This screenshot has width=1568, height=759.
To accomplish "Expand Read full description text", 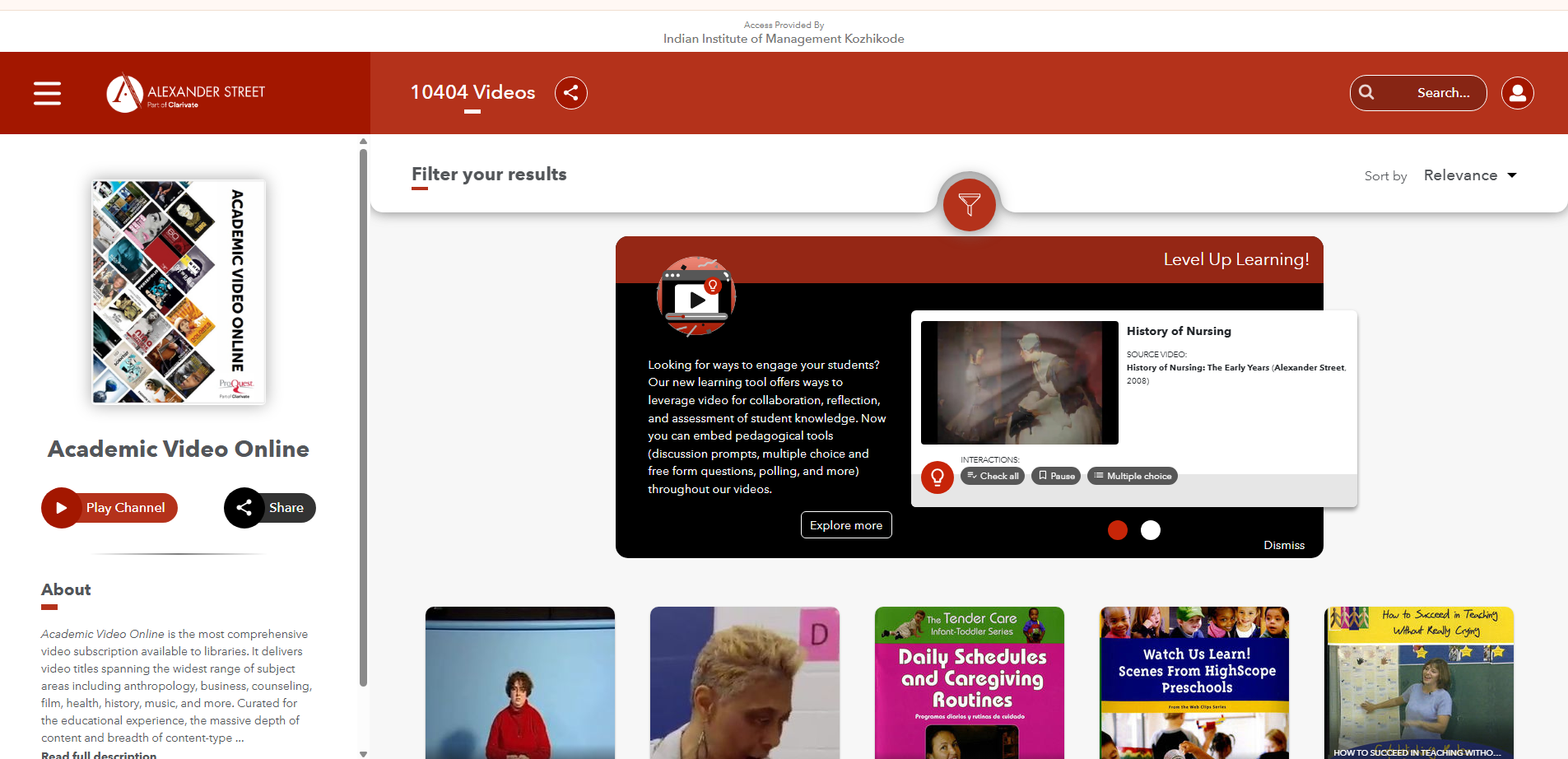I will click(x=99, y=754).
